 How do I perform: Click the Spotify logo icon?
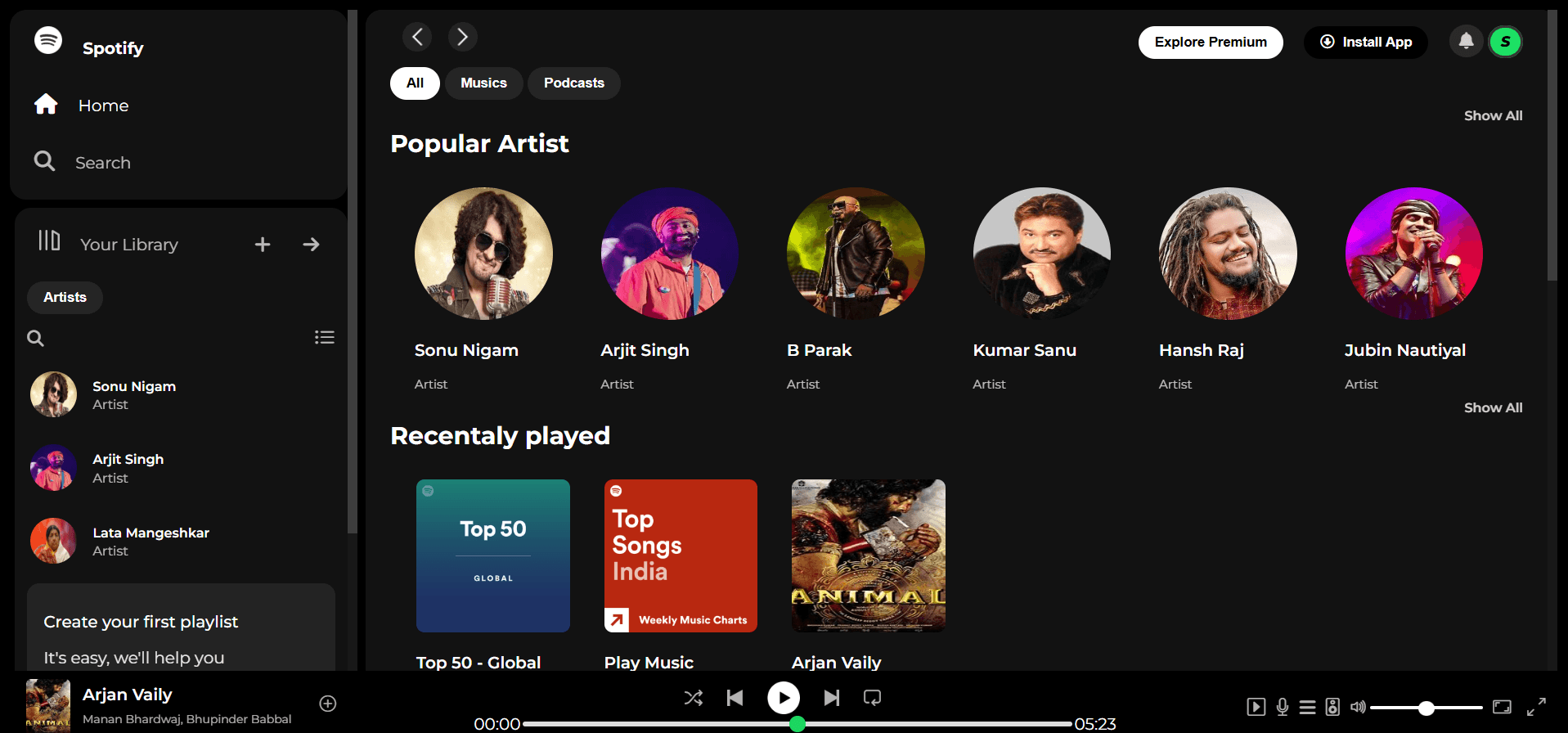(48, 39)
